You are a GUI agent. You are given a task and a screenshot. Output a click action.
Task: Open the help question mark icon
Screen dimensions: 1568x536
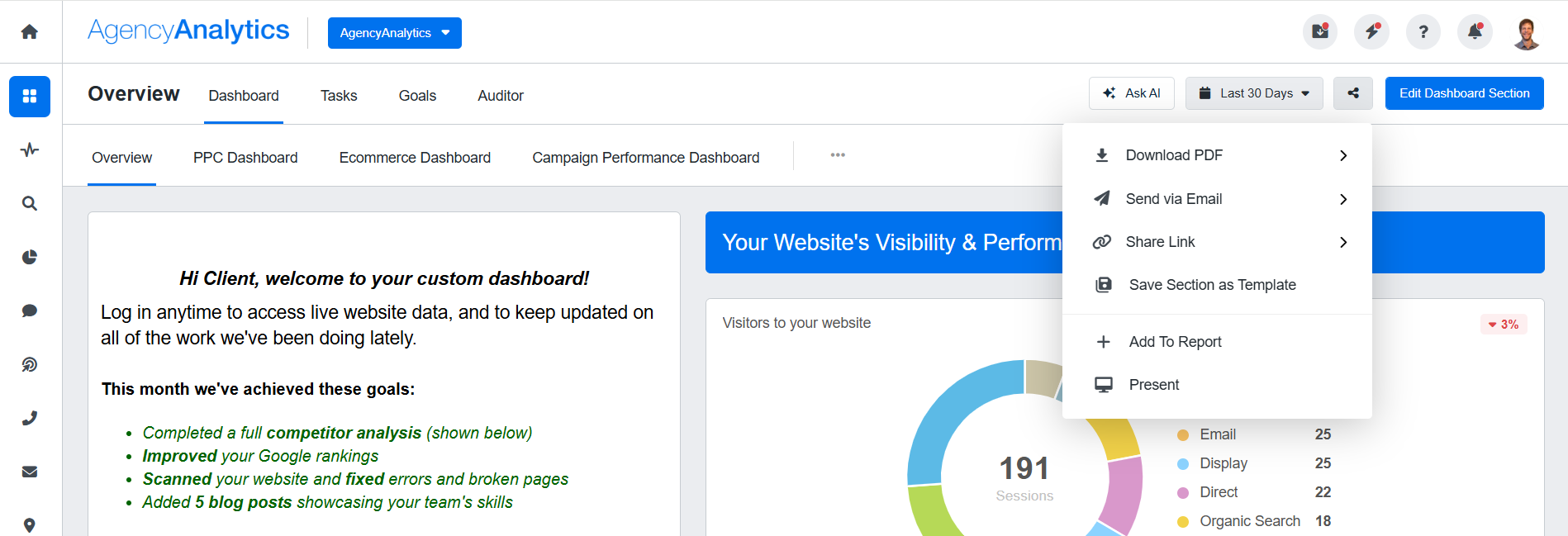click(1423, 32)
